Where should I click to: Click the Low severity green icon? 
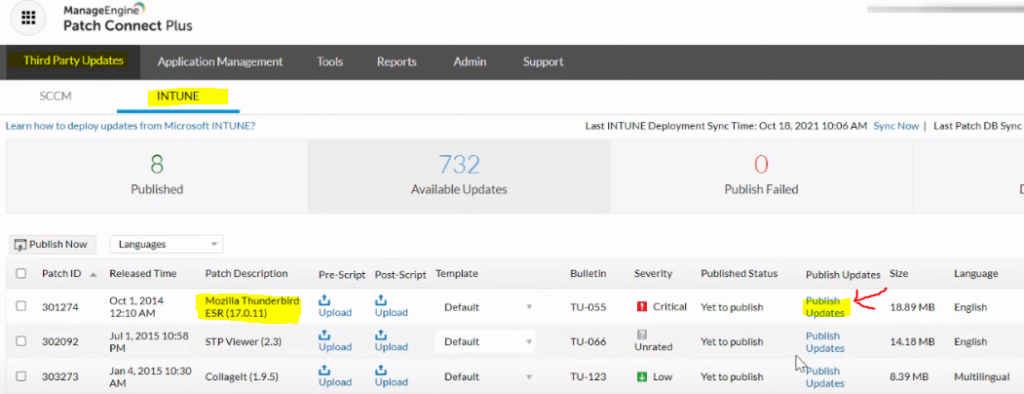(x=642, y=376)
